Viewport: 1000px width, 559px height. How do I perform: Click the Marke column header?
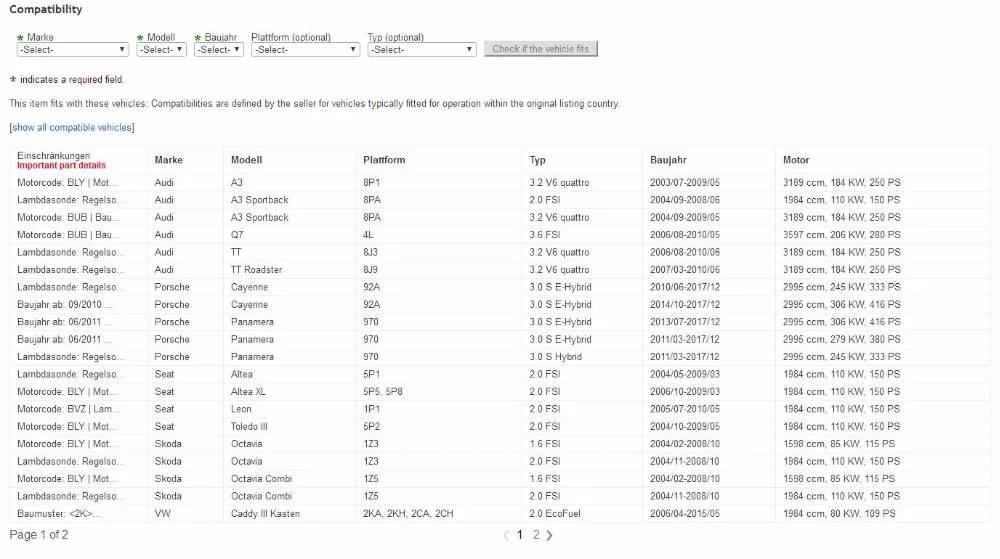point(168,160)
